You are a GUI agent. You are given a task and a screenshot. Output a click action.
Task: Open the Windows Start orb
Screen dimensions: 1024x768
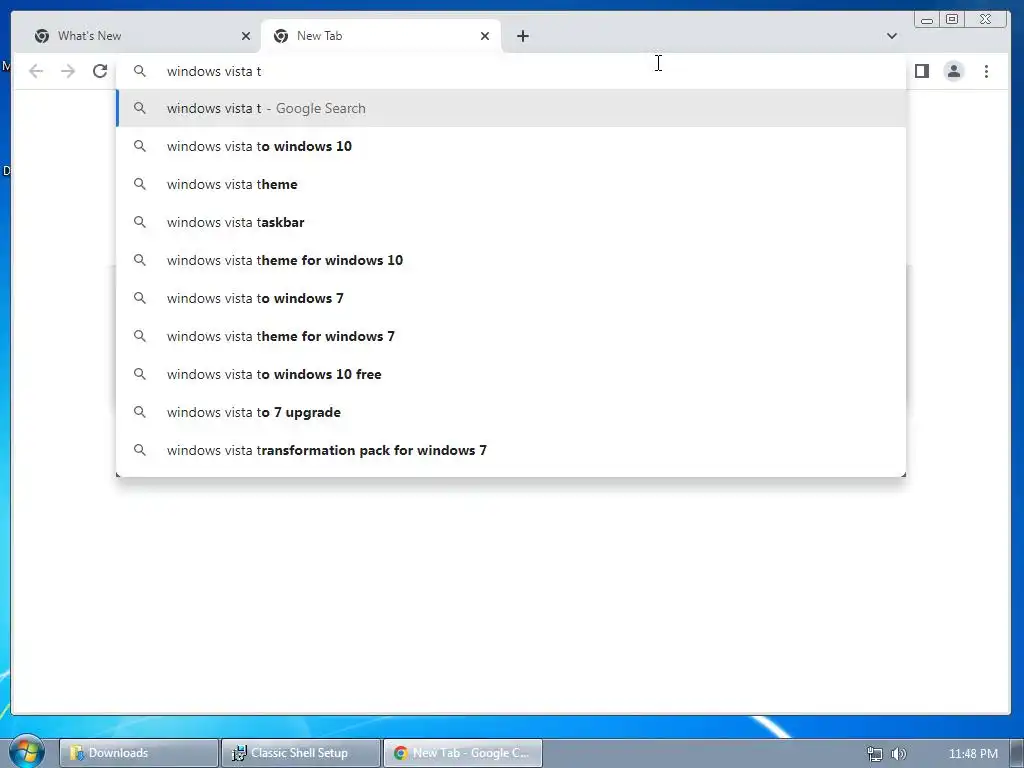click(x=26, y=751)
